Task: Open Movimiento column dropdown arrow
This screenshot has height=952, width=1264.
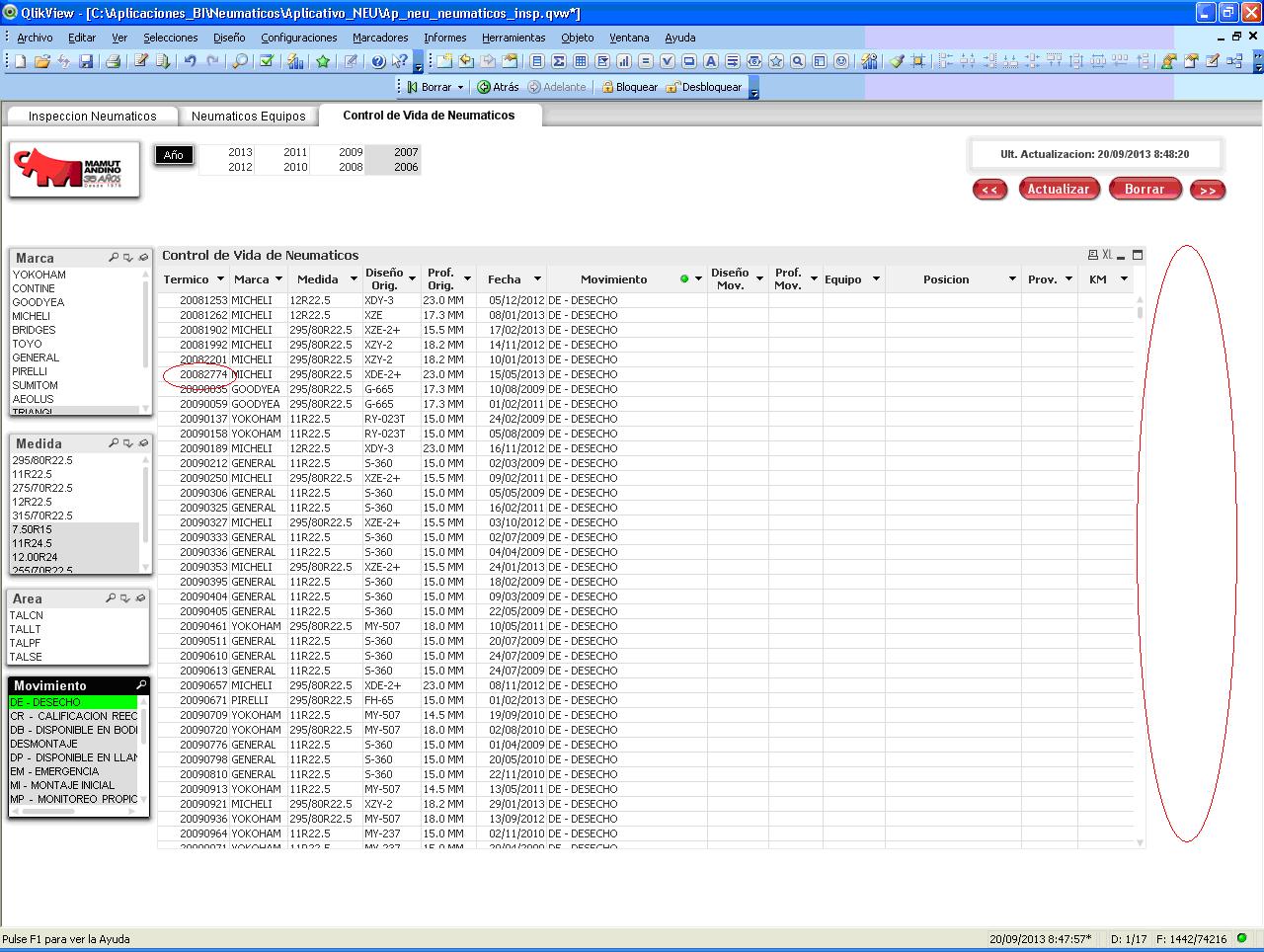Action: tap(698, 279)
